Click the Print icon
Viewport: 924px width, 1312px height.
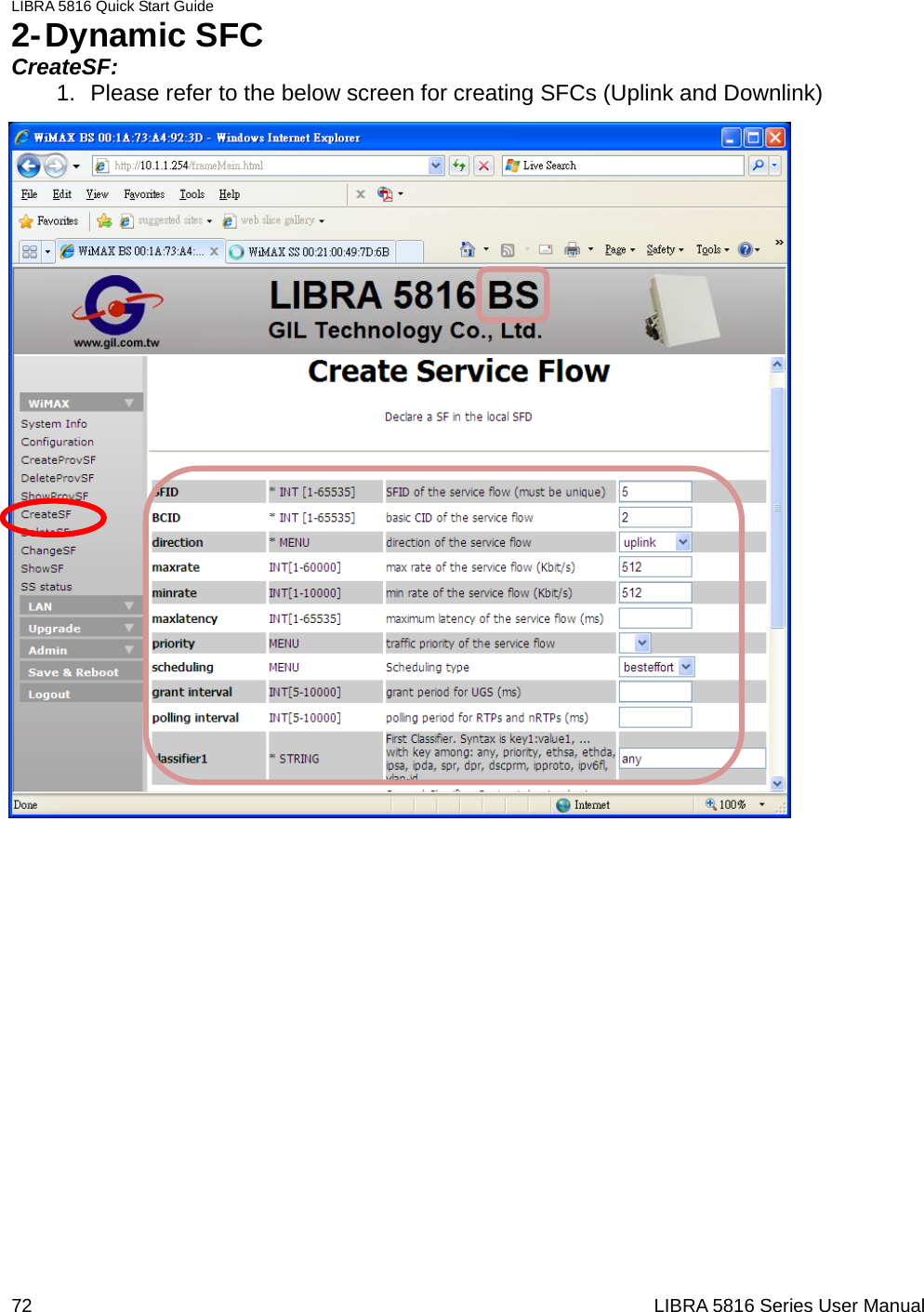point(572,249)
